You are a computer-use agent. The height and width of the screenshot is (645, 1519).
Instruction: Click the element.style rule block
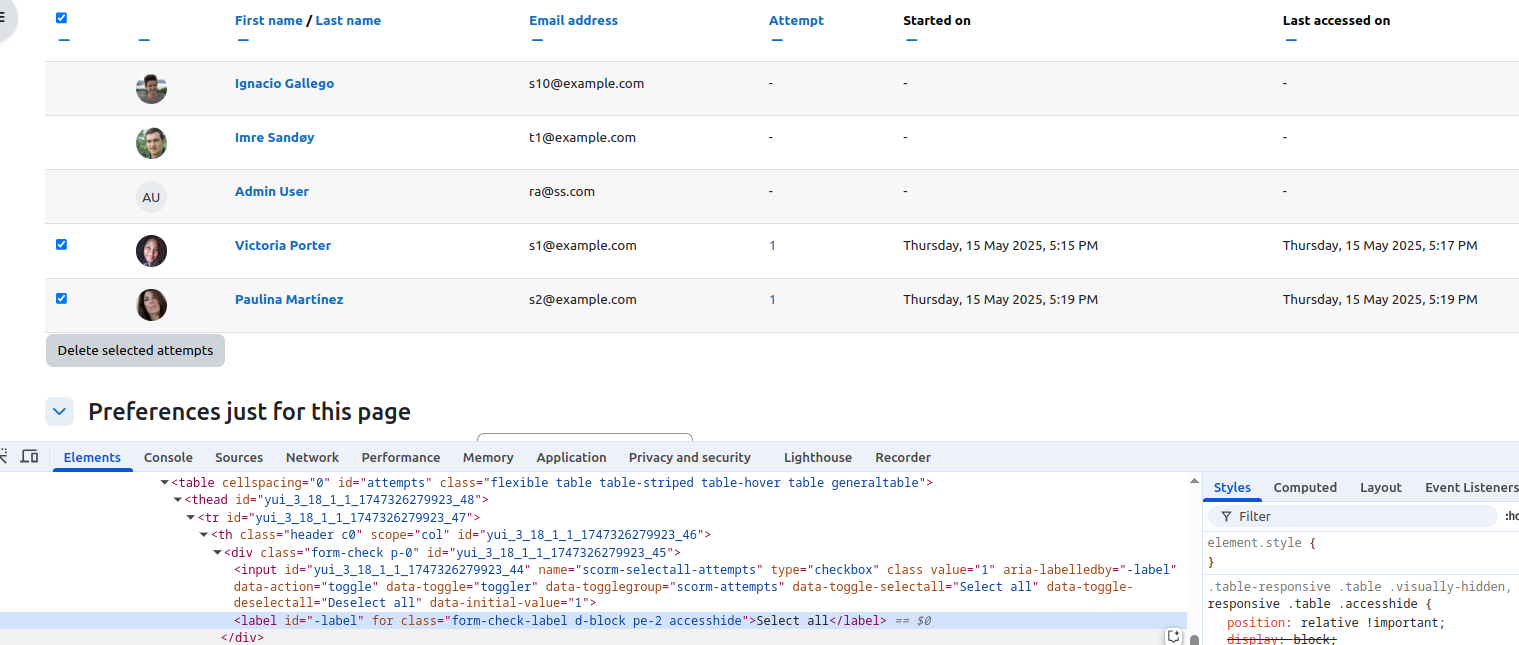coord(1363,552)
